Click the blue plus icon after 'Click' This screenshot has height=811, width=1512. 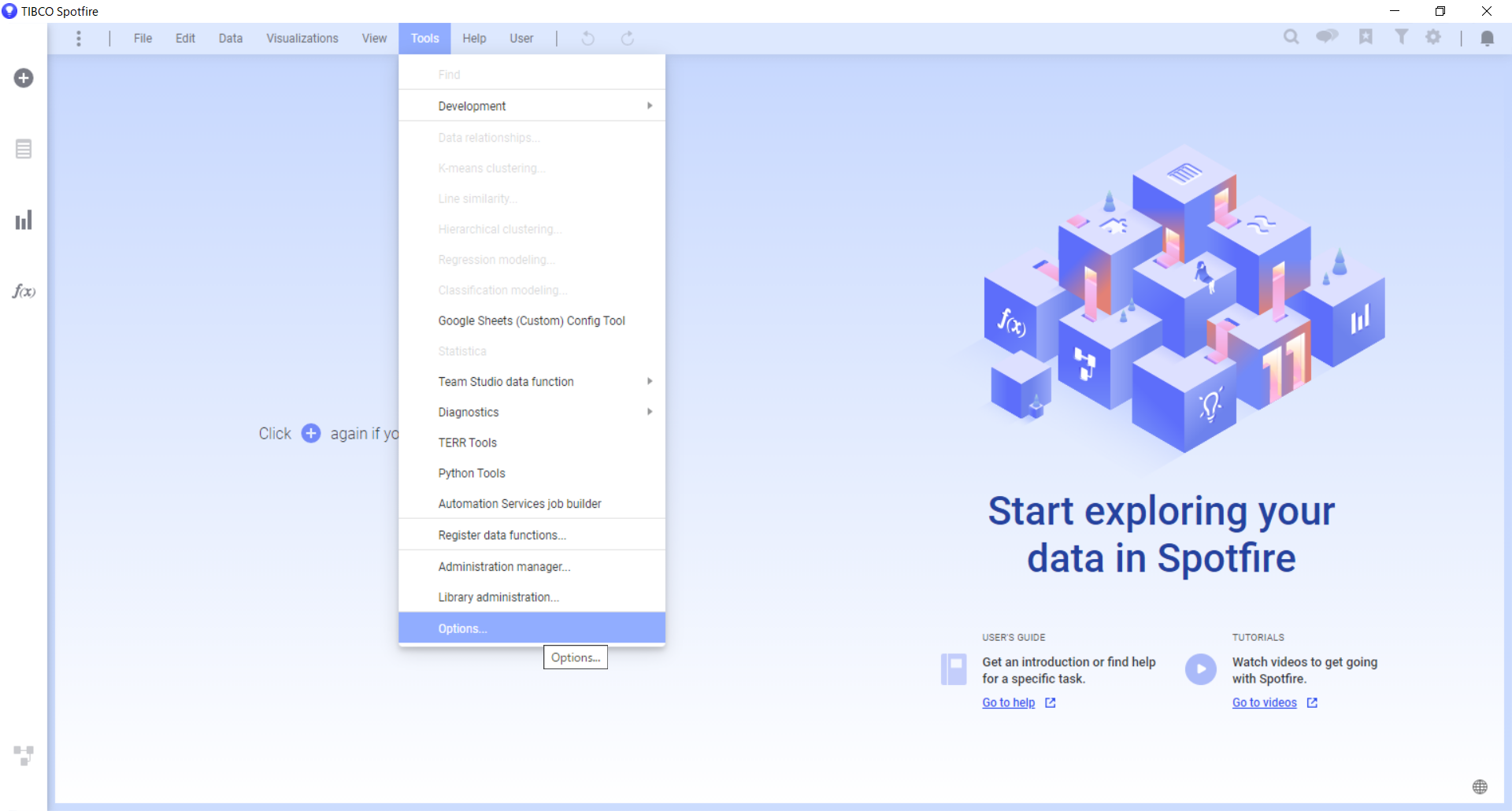coord(311,434)
